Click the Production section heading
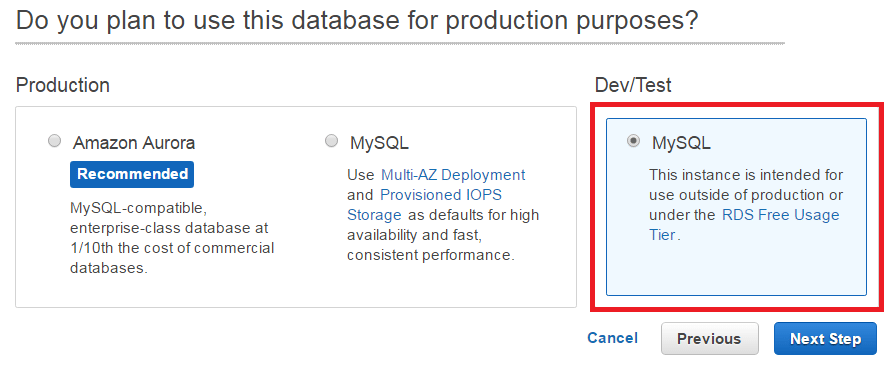892x365 pixels. click(x=63, y=85)
